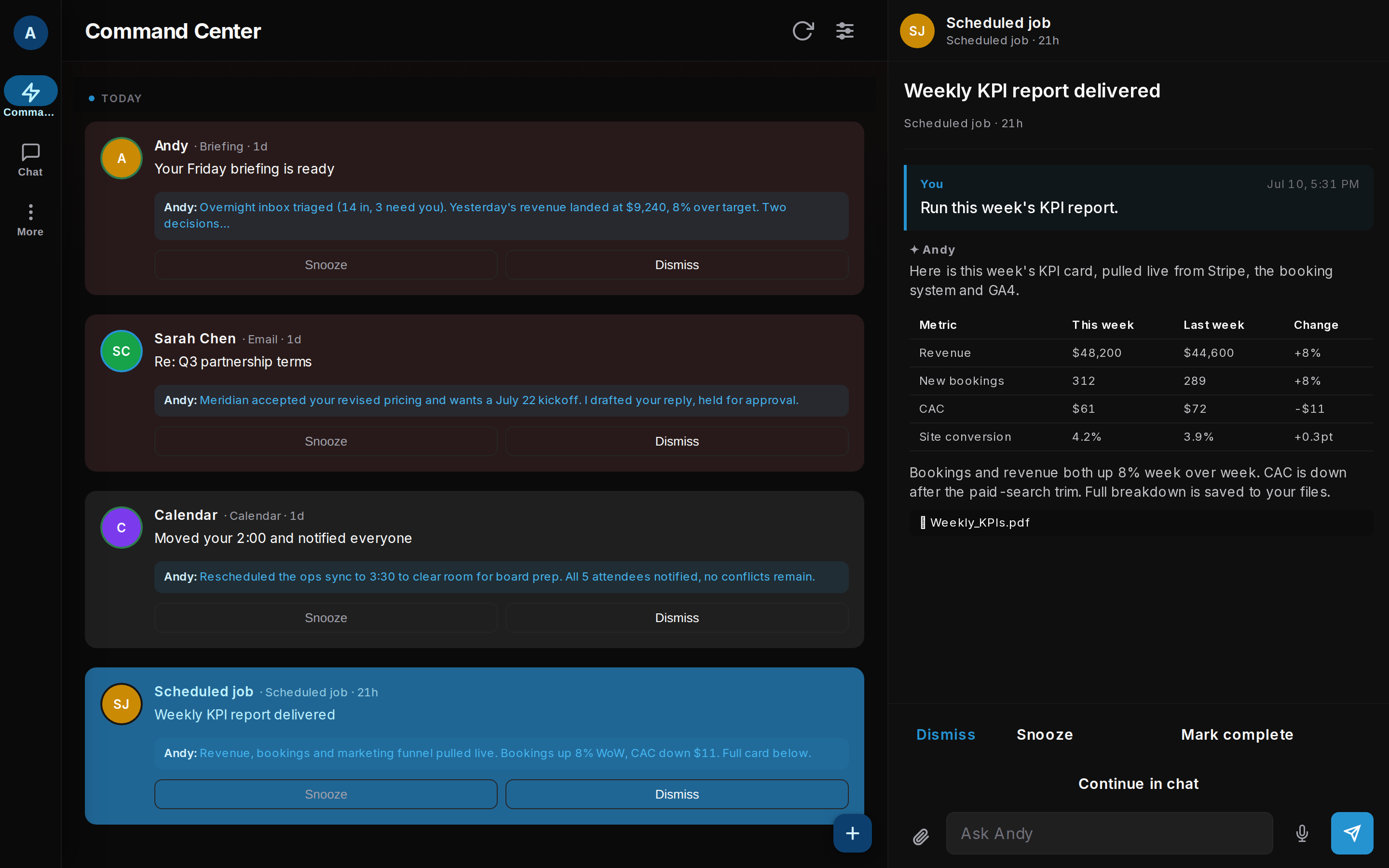Open Command Center lightning icon in the sidebar

pyautogui.click(x=30, y=91)
